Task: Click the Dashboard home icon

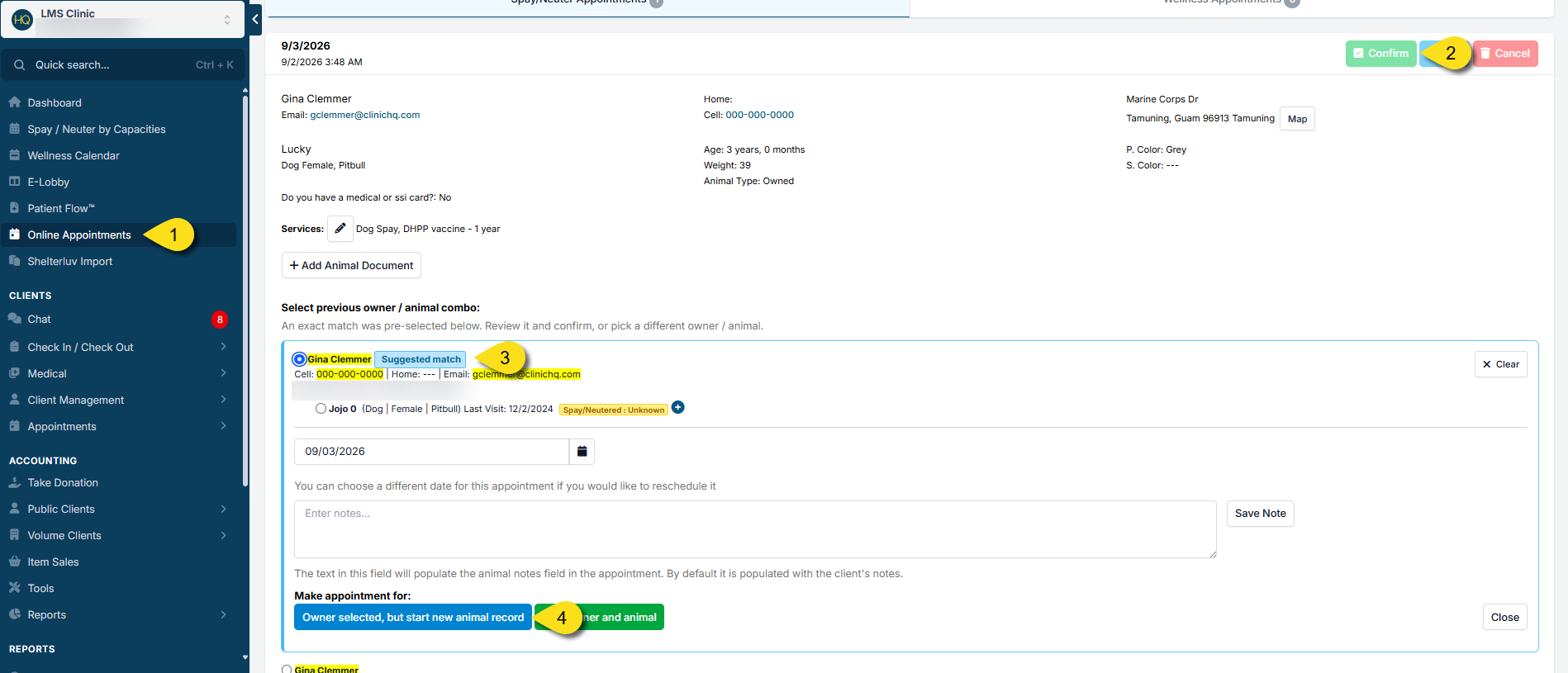Action: (x=15, y=102)
